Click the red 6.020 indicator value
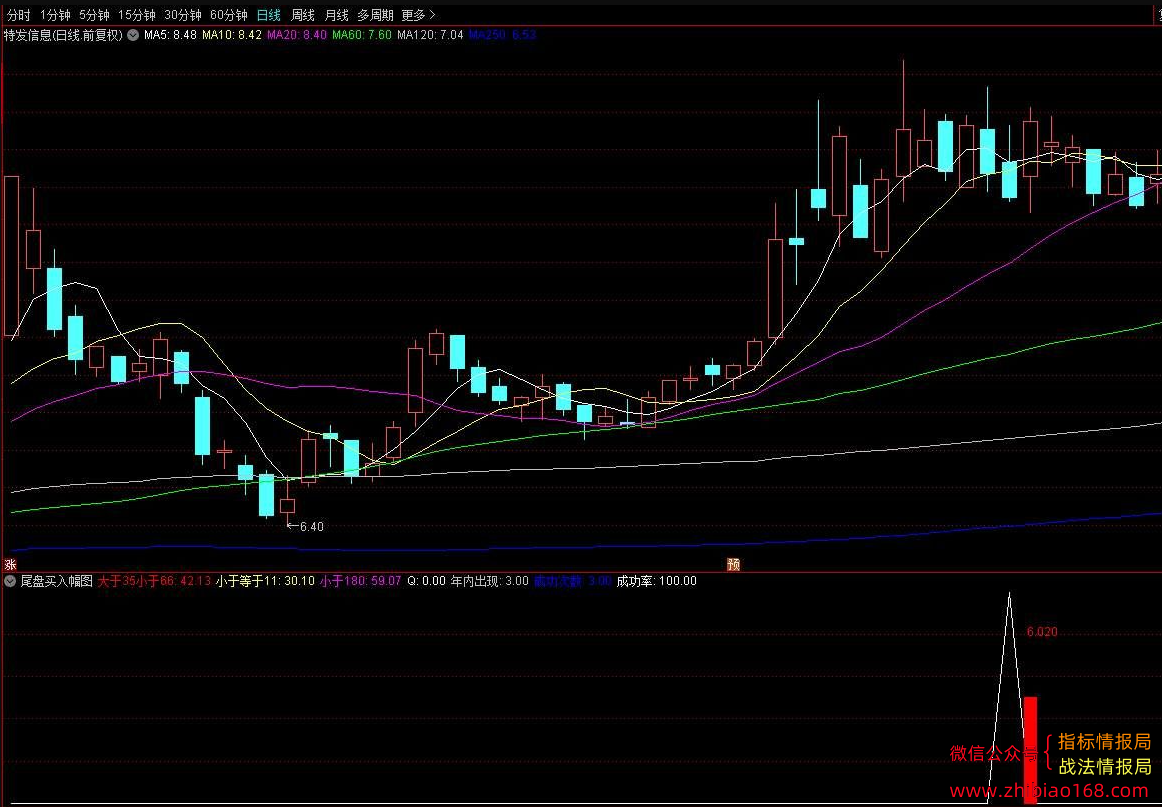This screenshot has width=1162, height=807. [1042, 632]
